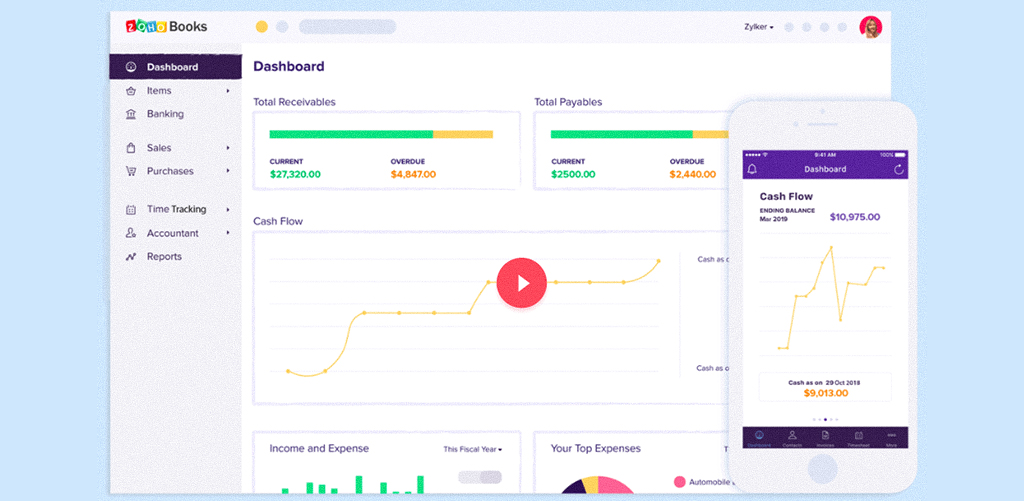Select Dashboard in the sidebar
Screen dimensions: 1024x501
(172, 67)
